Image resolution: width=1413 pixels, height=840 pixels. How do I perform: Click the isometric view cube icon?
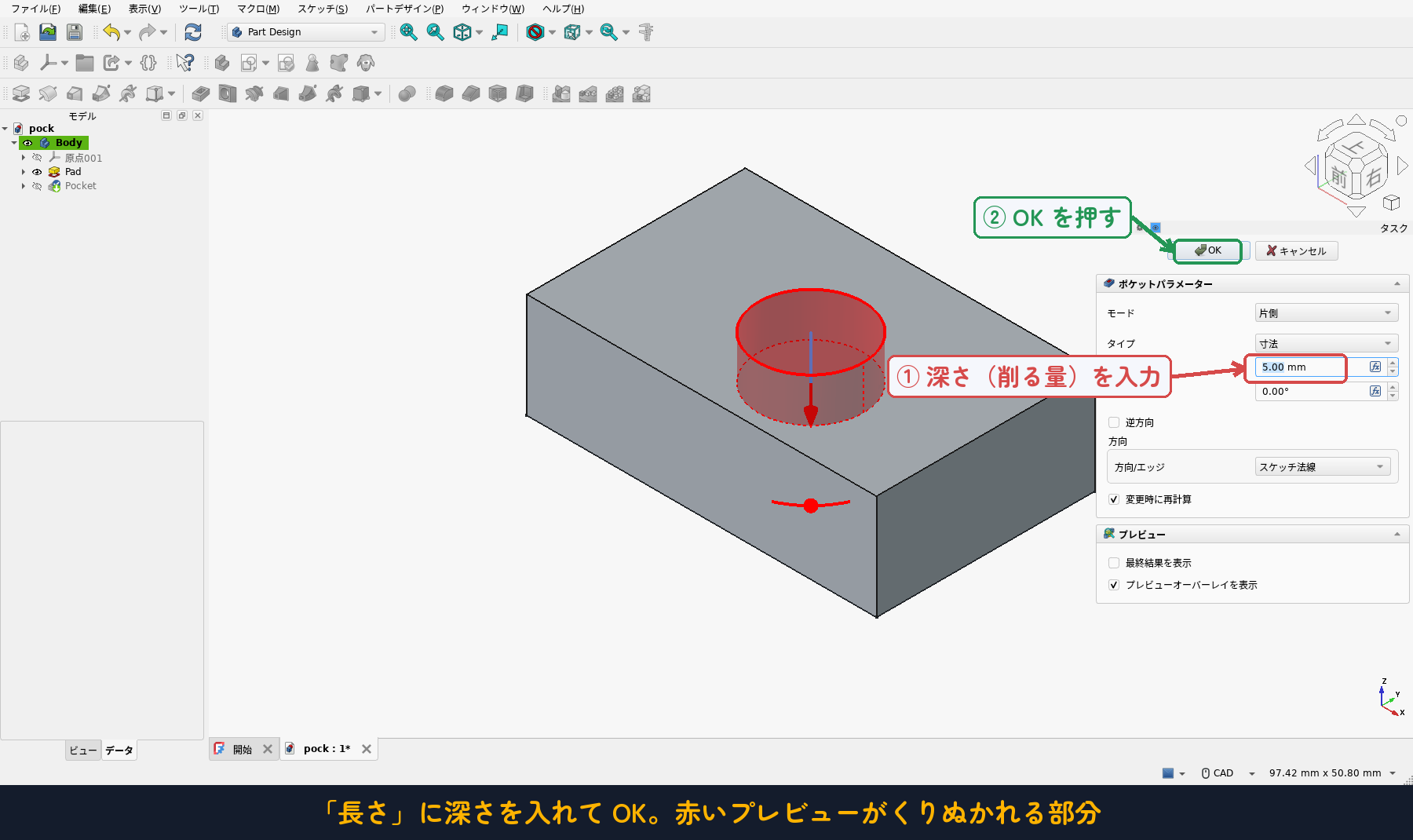[462, 32]
